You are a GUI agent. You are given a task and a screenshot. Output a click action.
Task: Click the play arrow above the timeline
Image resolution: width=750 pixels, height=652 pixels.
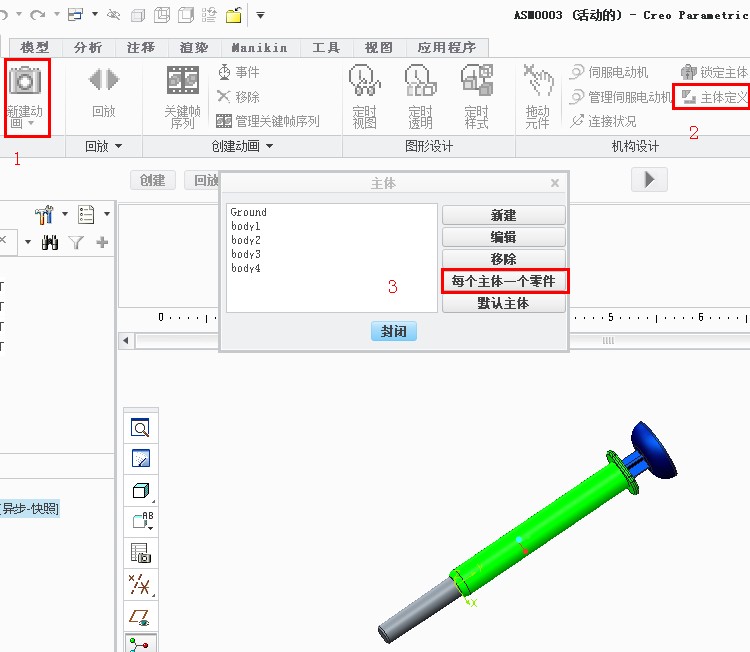point(649,180)
